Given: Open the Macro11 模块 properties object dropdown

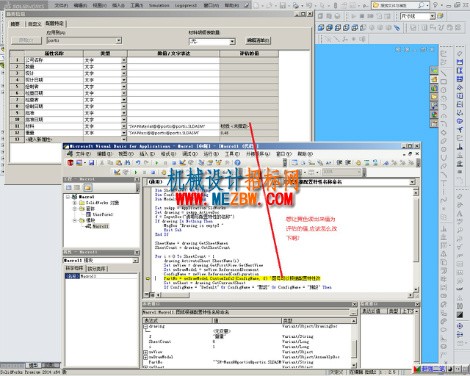Looking at the screenshot, I should tap(135, 260).
